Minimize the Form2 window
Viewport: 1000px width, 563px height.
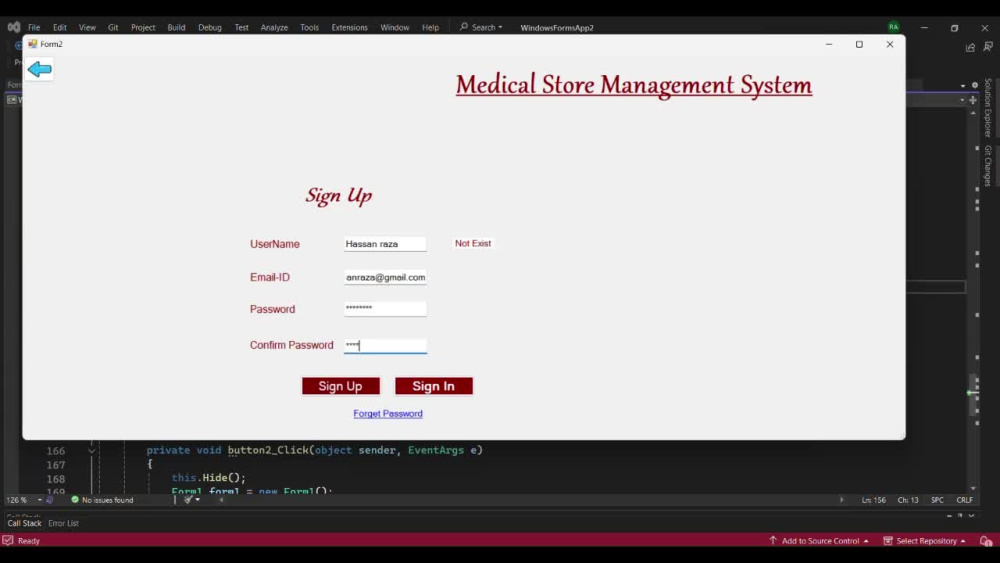click(x=828, y=44)
